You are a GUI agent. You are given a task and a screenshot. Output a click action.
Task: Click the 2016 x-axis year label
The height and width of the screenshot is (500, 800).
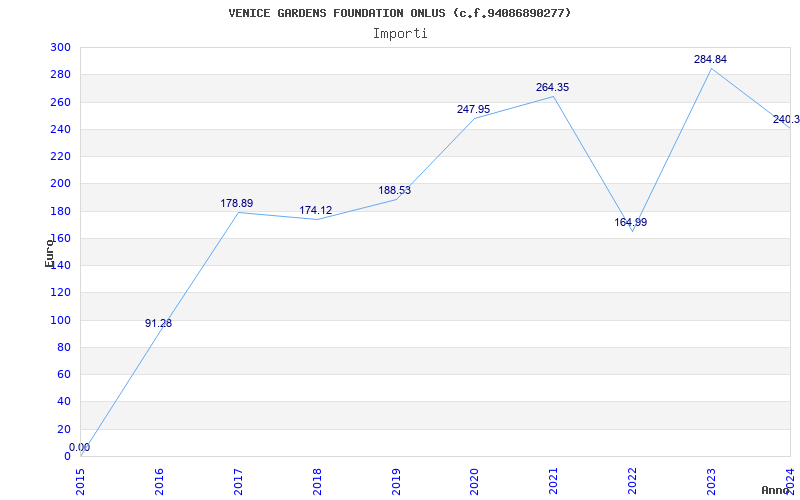click(159, 482)
